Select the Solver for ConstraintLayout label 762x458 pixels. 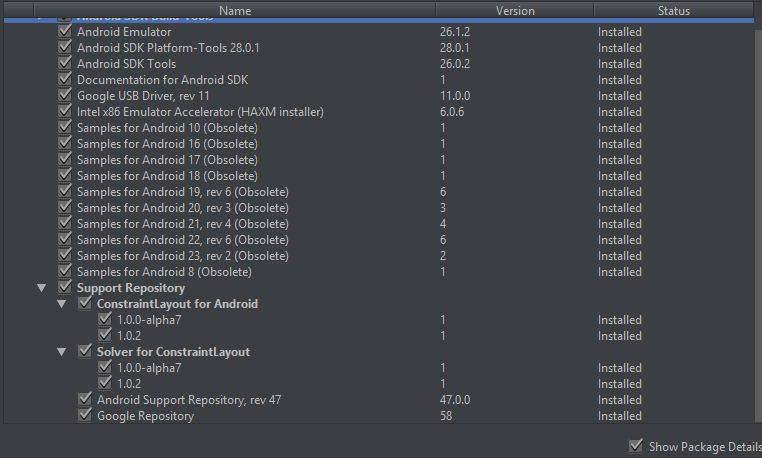(173, 352)
